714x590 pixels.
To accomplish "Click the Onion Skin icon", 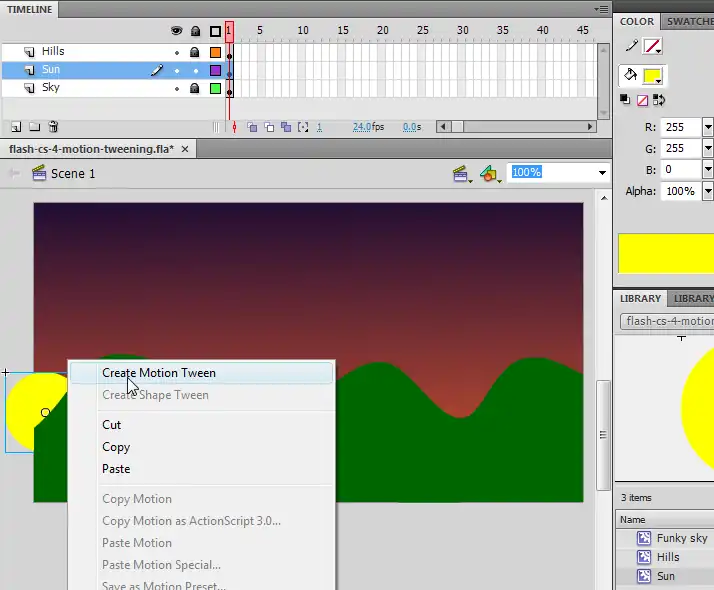I will point(252,128).
